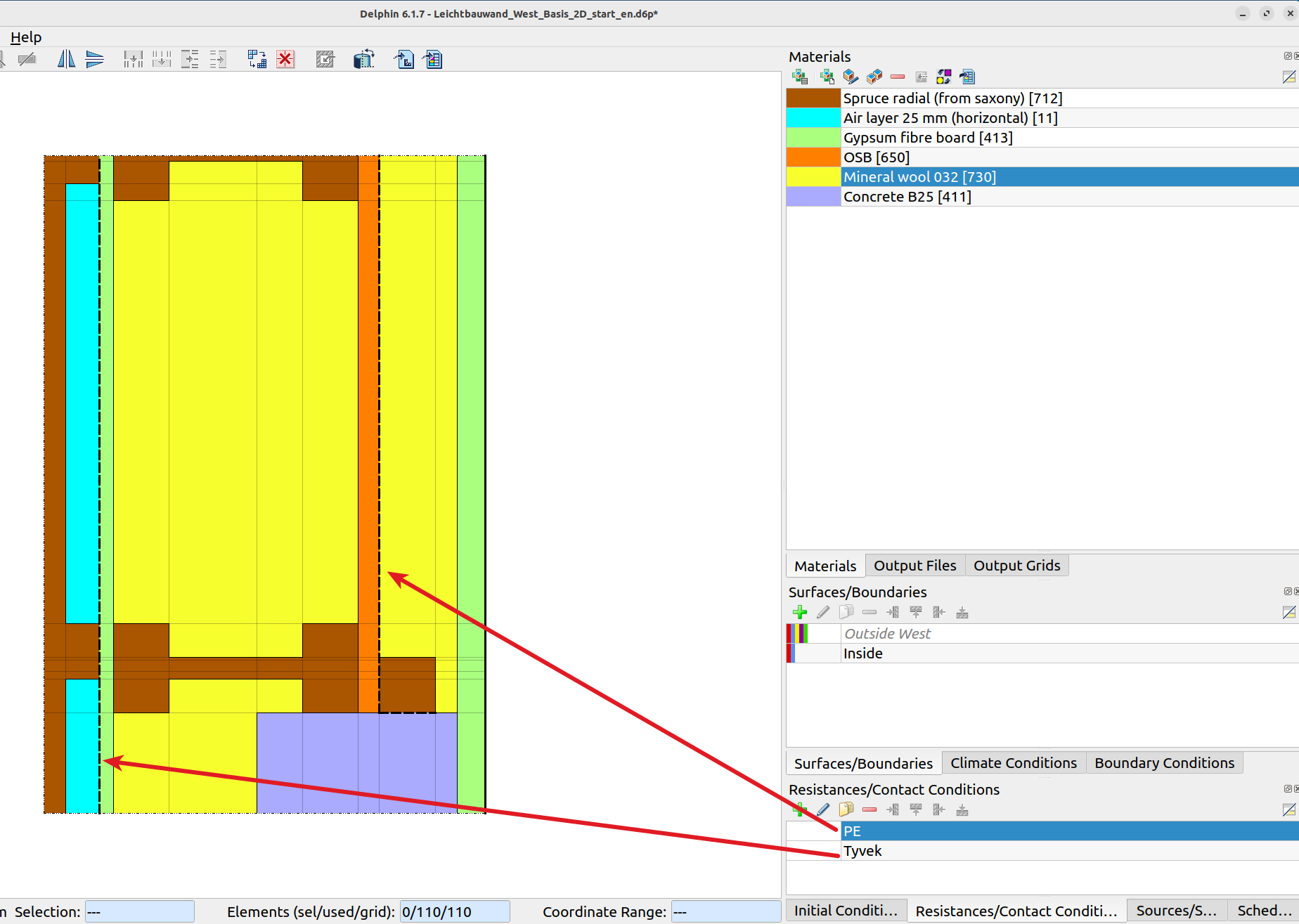Image resolution: width=1299 pixels, height=924 pixels.
Task: Select the Inside boundary entry
Action: (x=1042, y=653)
